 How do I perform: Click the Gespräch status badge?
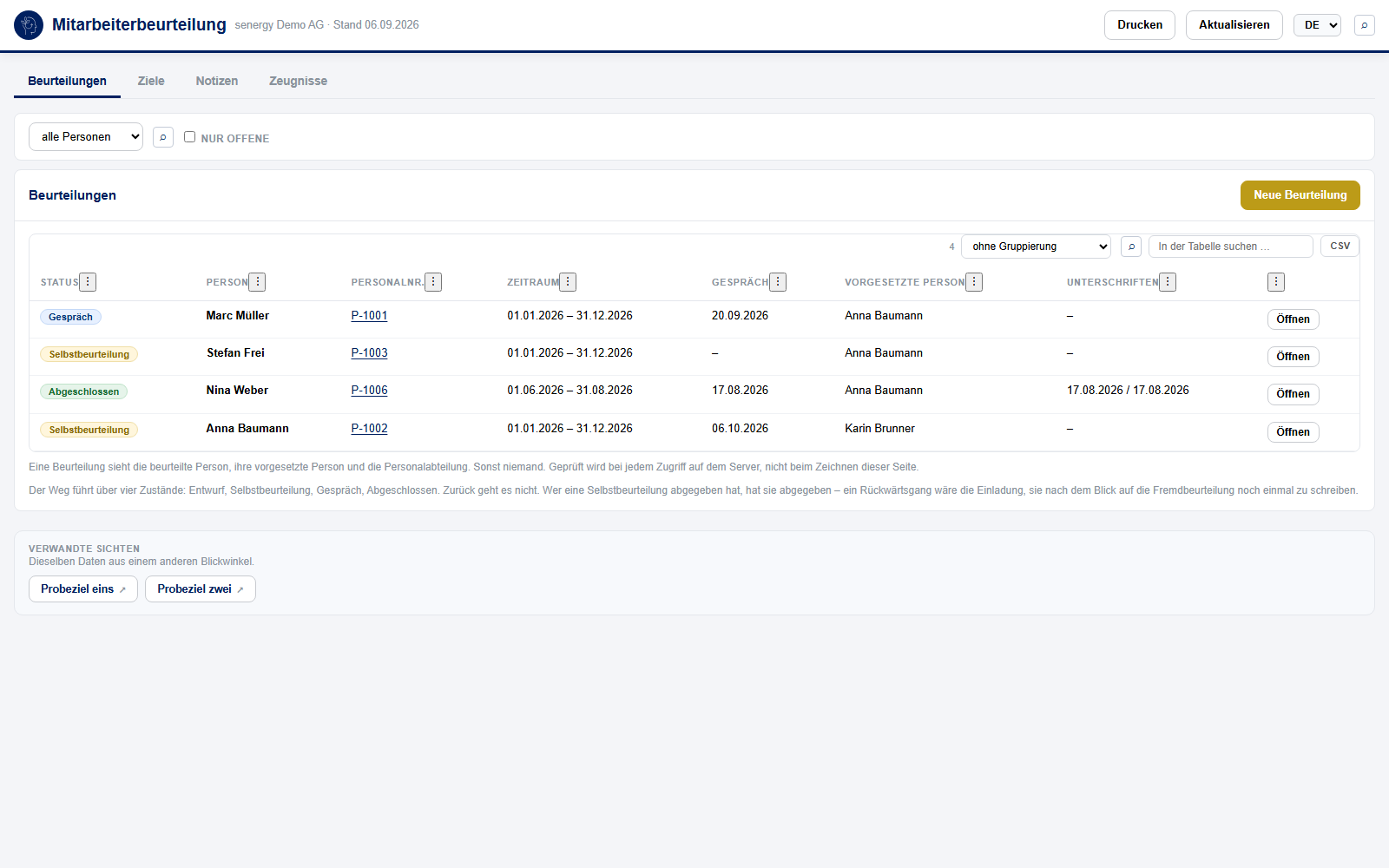pyautogui.click(x=70, y=318)
